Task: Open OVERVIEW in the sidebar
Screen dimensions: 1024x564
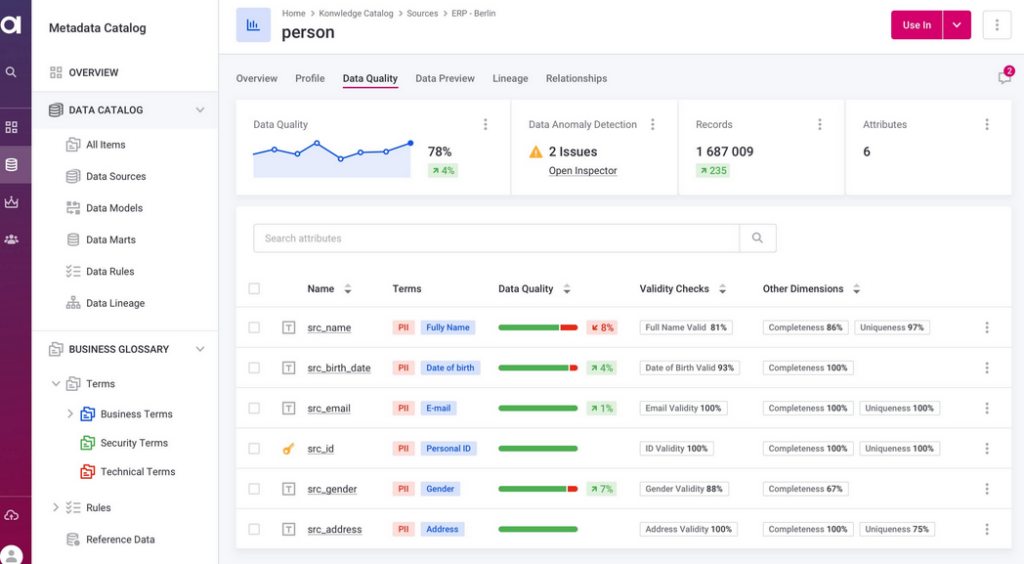Action: coord(93,72)
